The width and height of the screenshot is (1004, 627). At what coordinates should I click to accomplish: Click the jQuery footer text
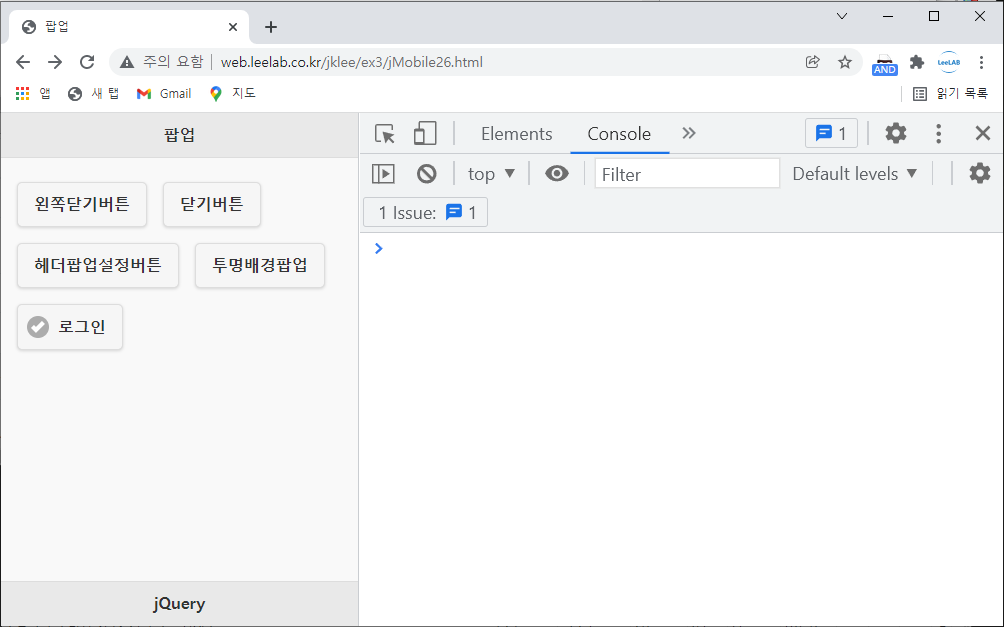click(x=179, y=604)
